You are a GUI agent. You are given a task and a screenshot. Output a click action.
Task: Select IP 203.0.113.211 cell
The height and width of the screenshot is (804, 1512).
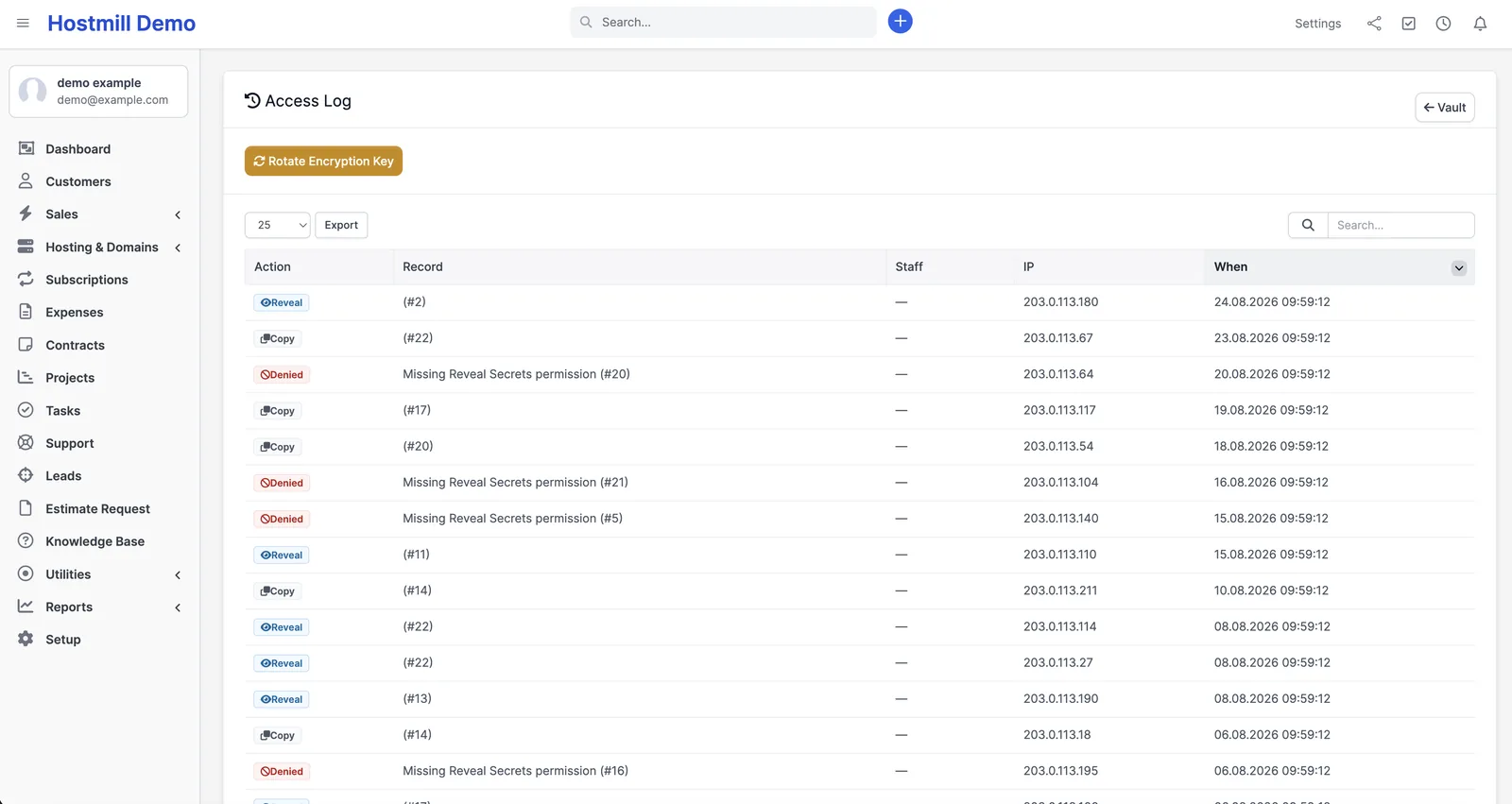tap(1060, 590)
